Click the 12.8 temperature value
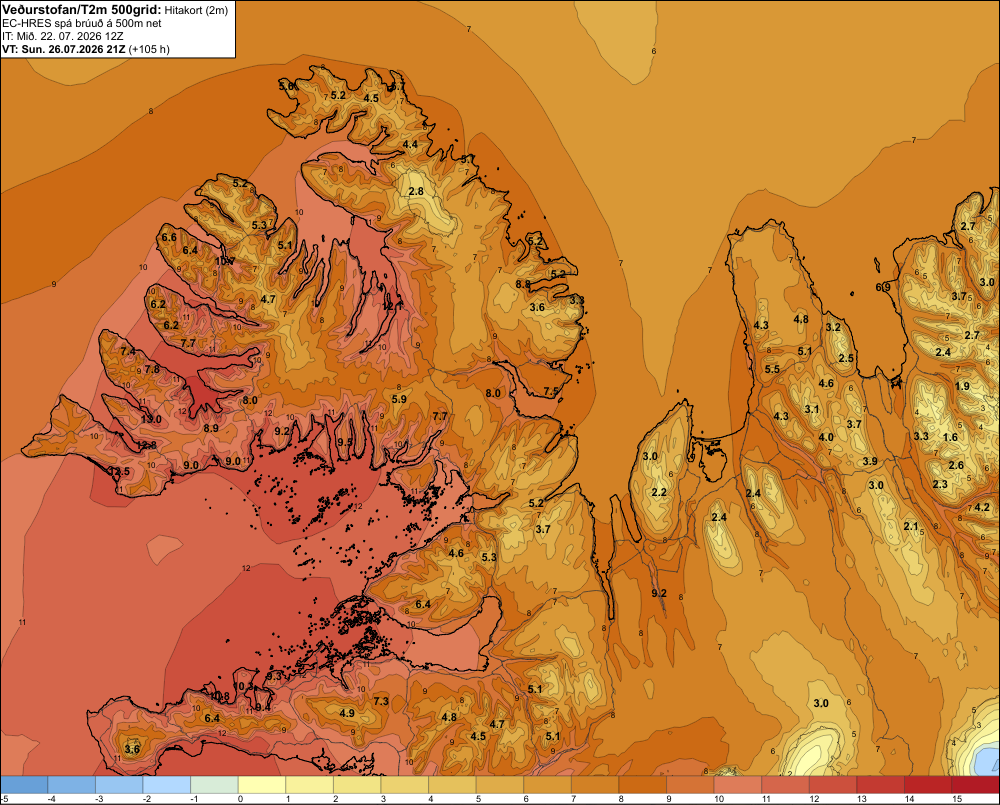 (x=146, y=445)
